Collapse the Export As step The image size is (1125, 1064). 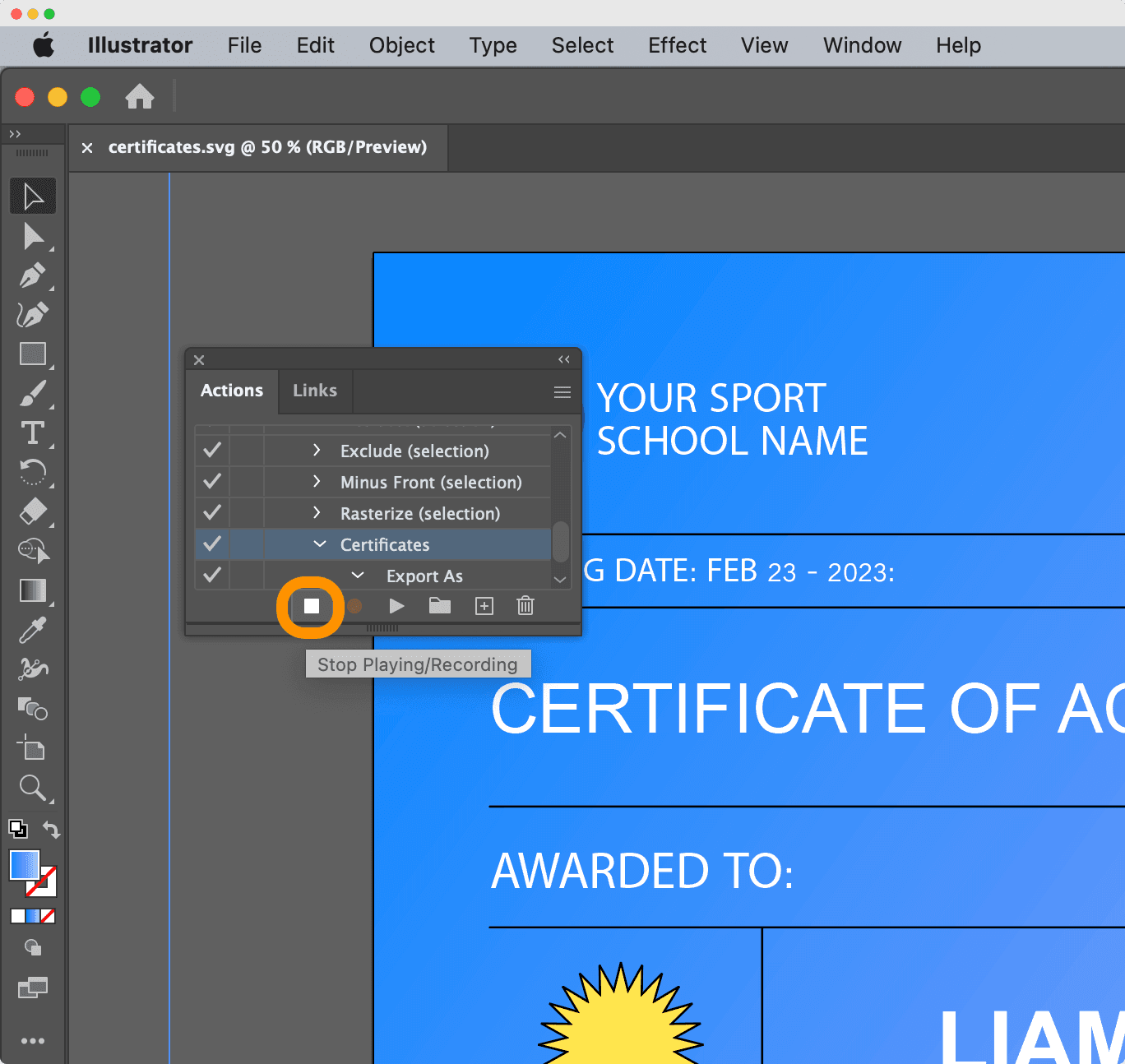tap(358, 576)
